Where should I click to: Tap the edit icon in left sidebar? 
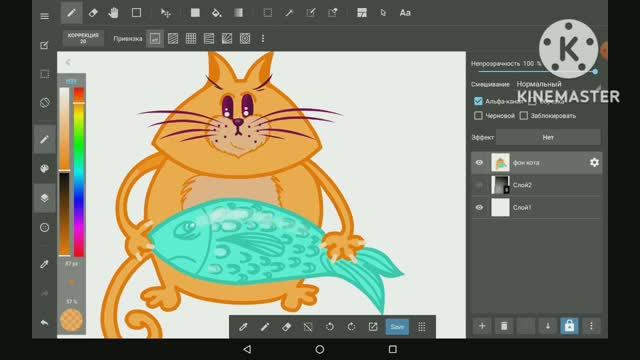pyautogui.click(x=44, y=45)
